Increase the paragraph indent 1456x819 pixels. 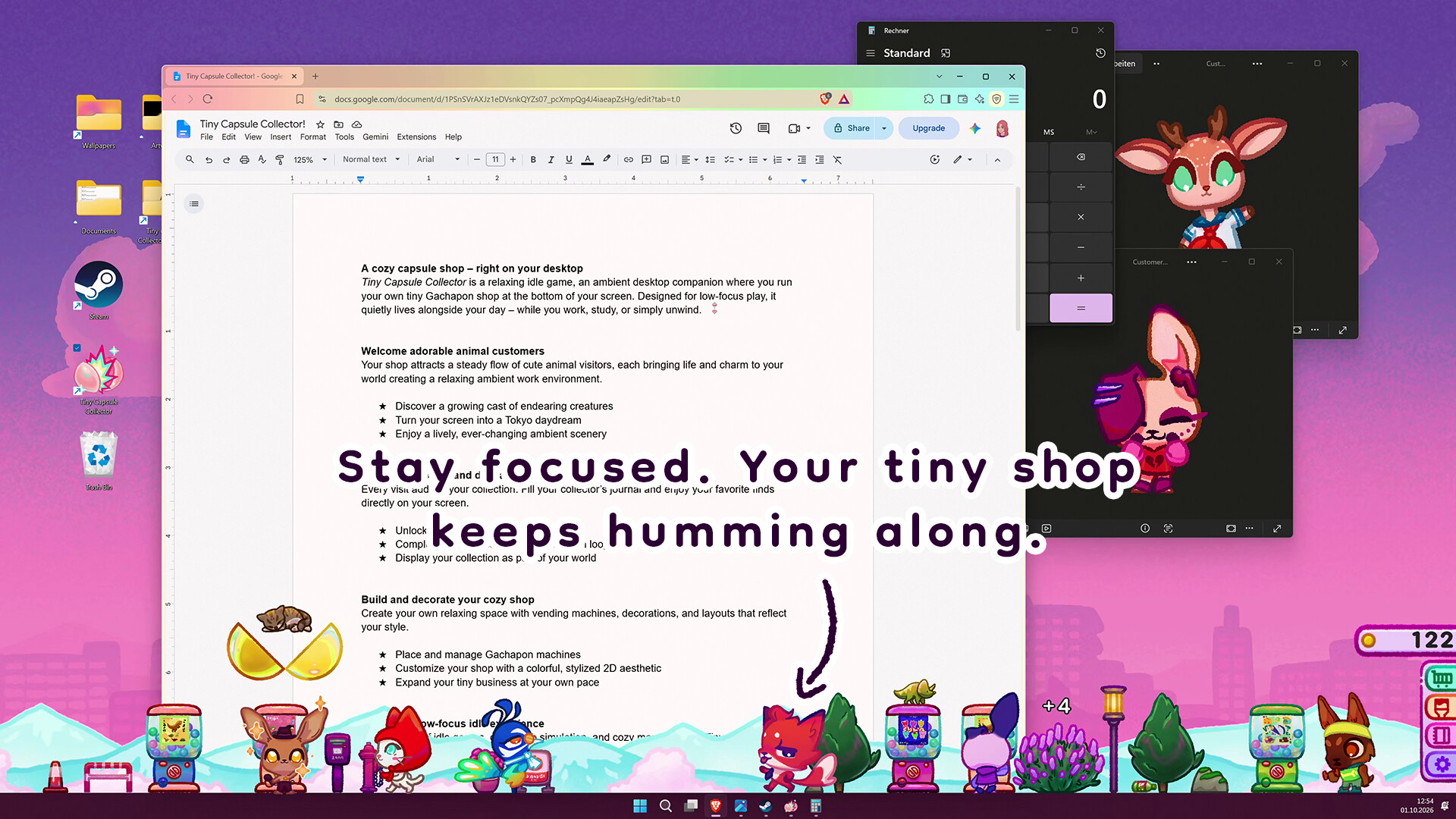[x=820, y=159]
